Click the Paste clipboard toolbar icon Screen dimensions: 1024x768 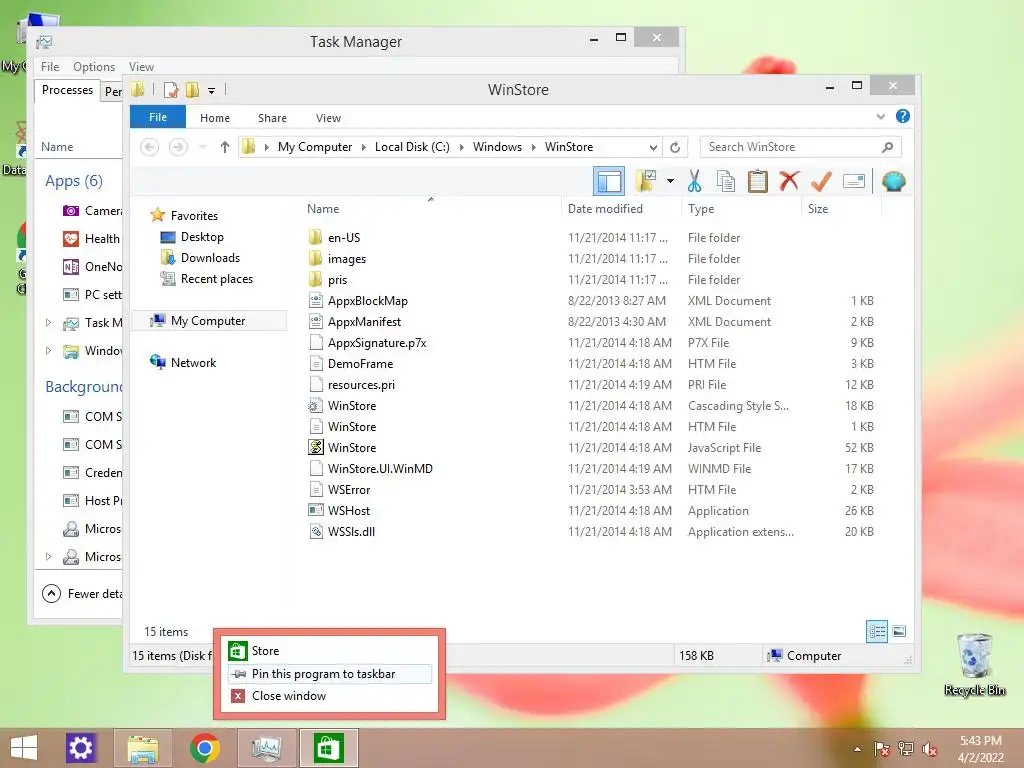[x=758, y=181]
